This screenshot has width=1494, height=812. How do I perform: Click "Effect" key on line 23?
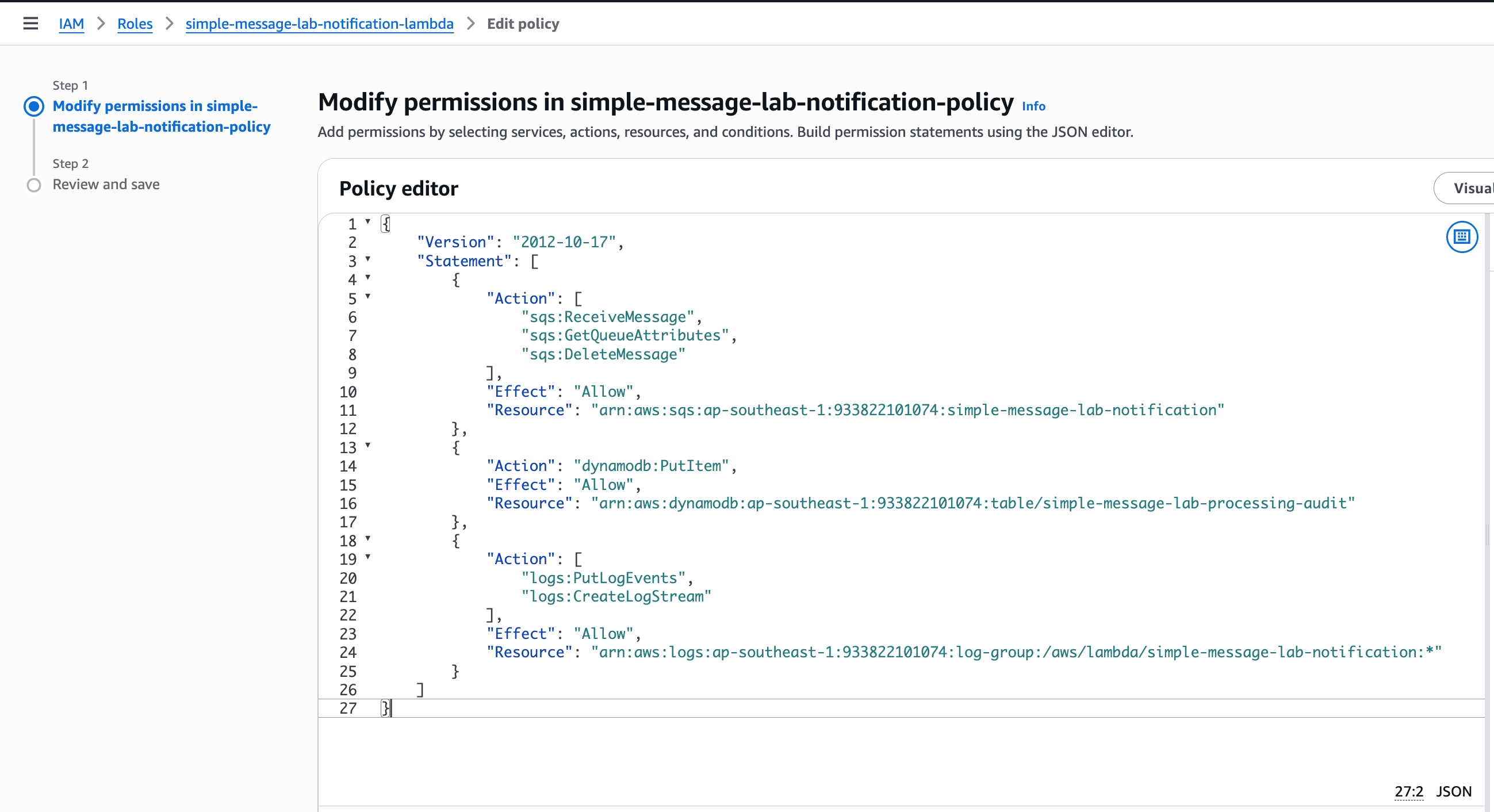coord(520,634)
